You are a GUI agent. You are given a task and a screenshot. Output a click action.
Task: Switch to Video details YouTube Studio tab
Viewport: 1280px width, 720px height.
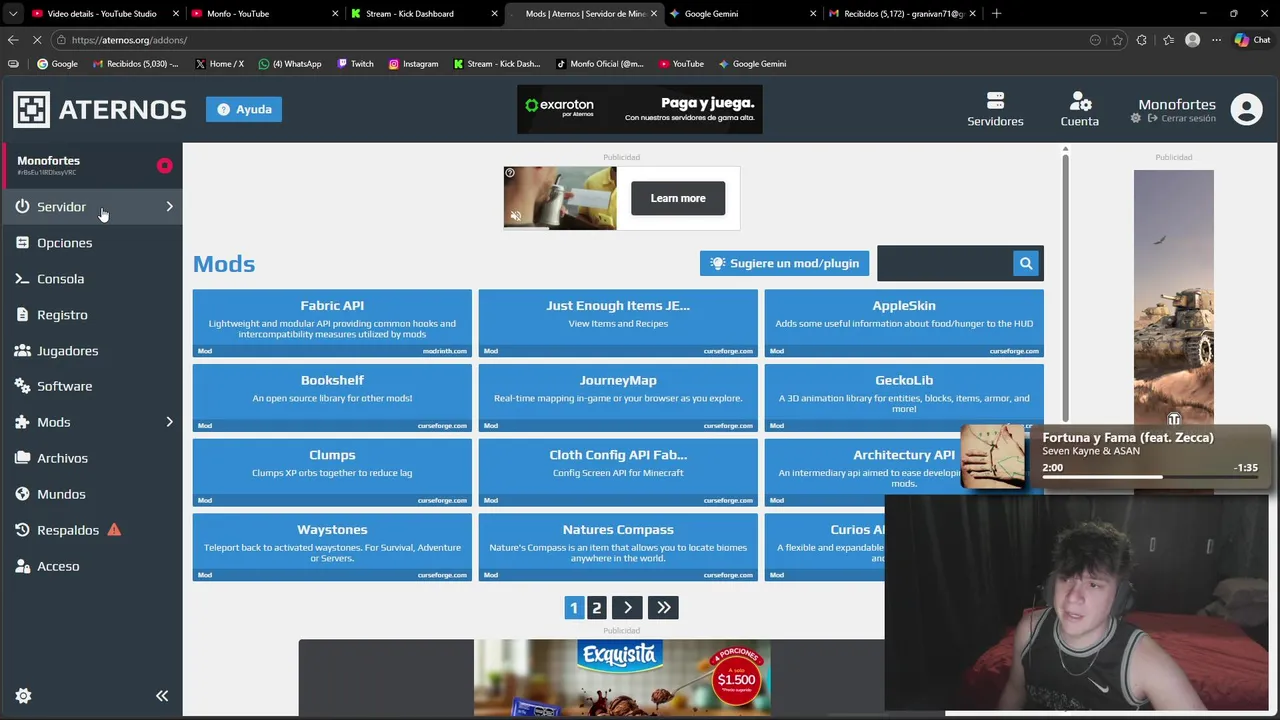coord(102,14)
